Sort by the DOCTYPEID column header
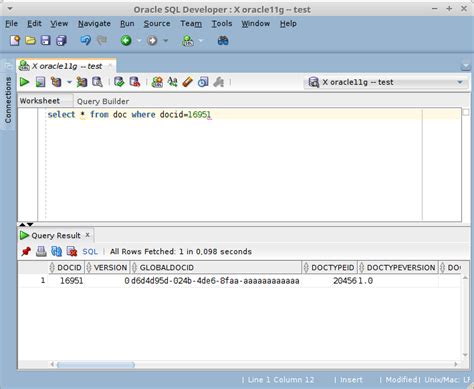 coord(329,268)
